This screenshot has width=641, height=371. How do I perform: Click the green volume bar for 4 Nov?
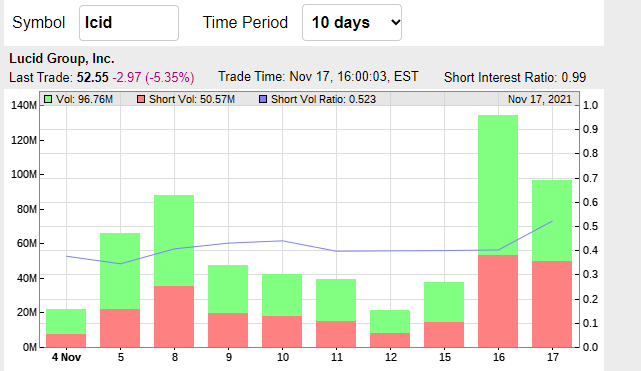(x=66, y=322)
